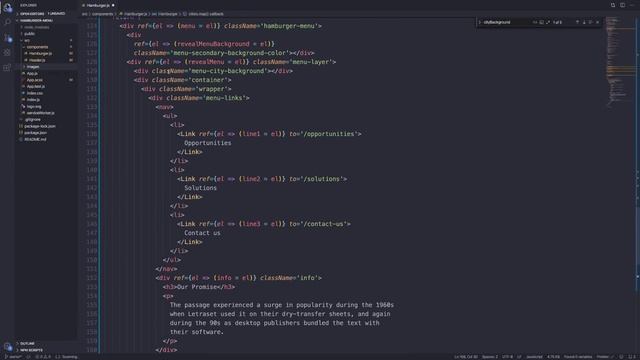Open the editor More Actions menu
This screenshot has width=640, height=360.
click(x=632, y=5)
